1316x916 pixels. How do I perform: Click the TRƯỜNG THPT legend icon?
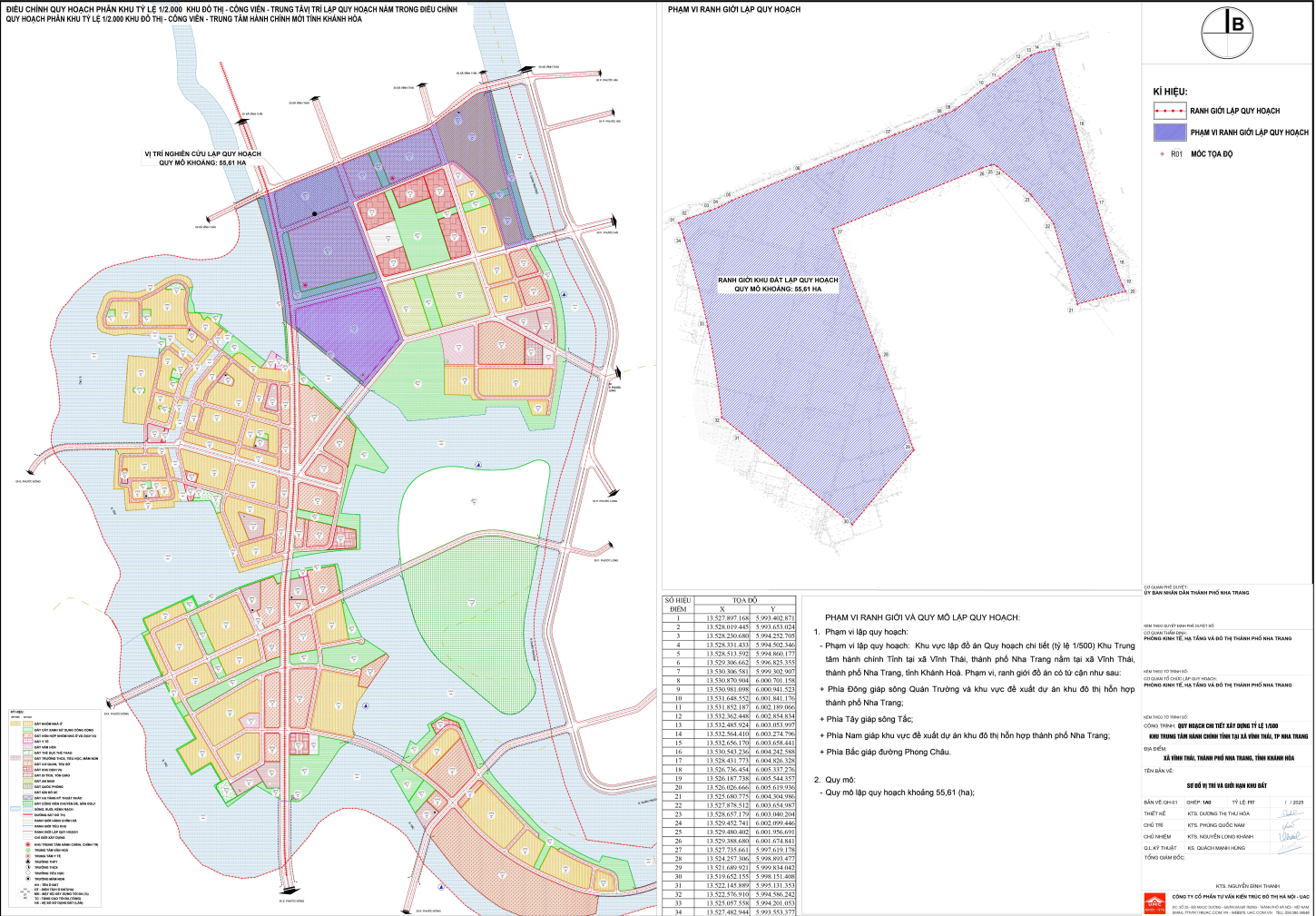pyautogui.click(x=28, y=862)
